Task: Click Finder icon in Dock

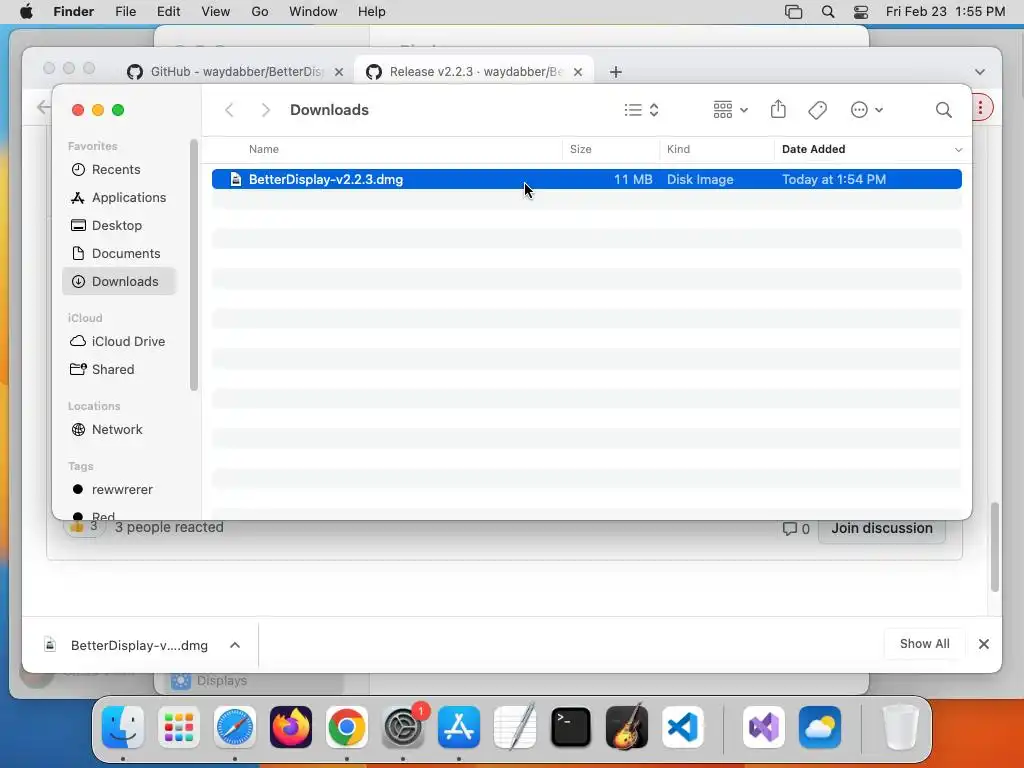Action: click(123, 727)
